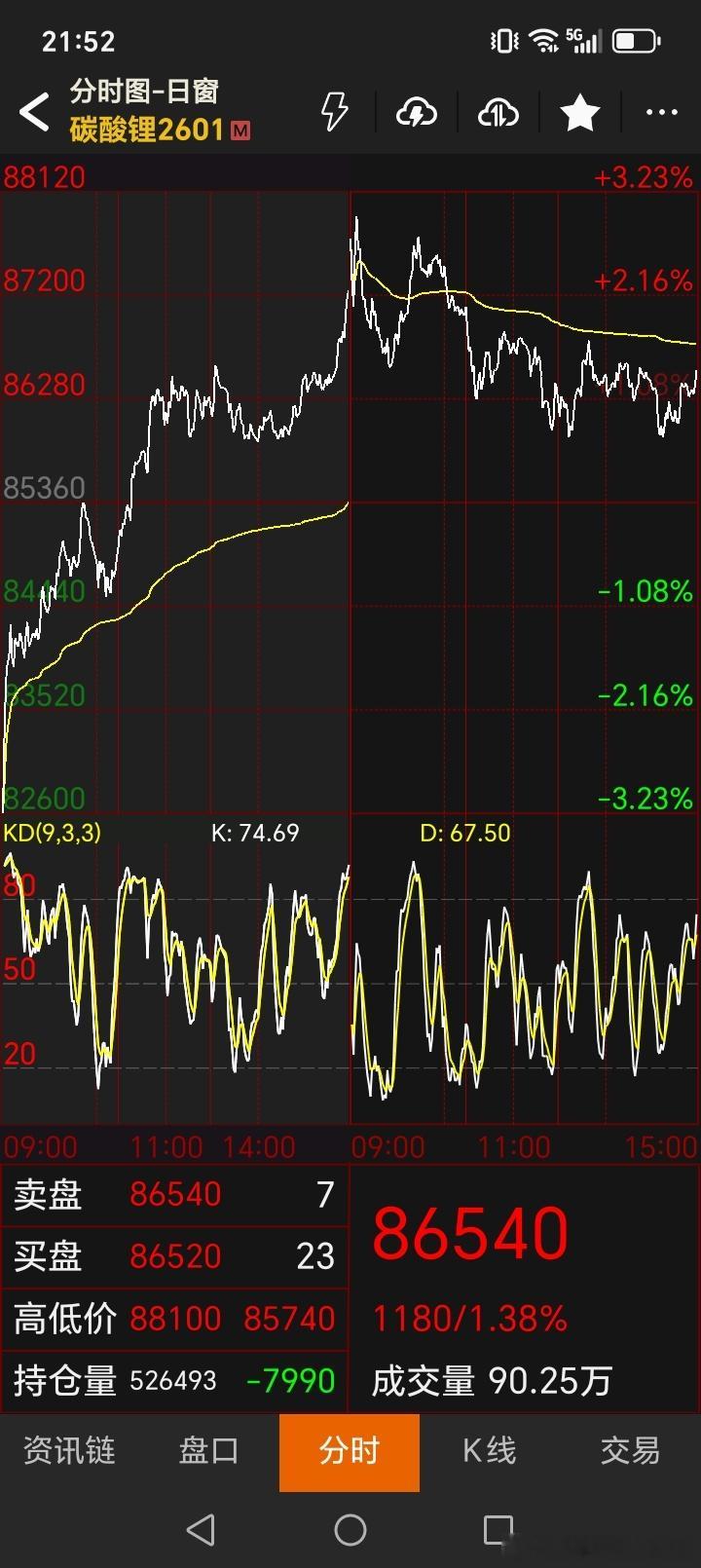Switch to the 资讯链 tab

[x=69, y=1450]
